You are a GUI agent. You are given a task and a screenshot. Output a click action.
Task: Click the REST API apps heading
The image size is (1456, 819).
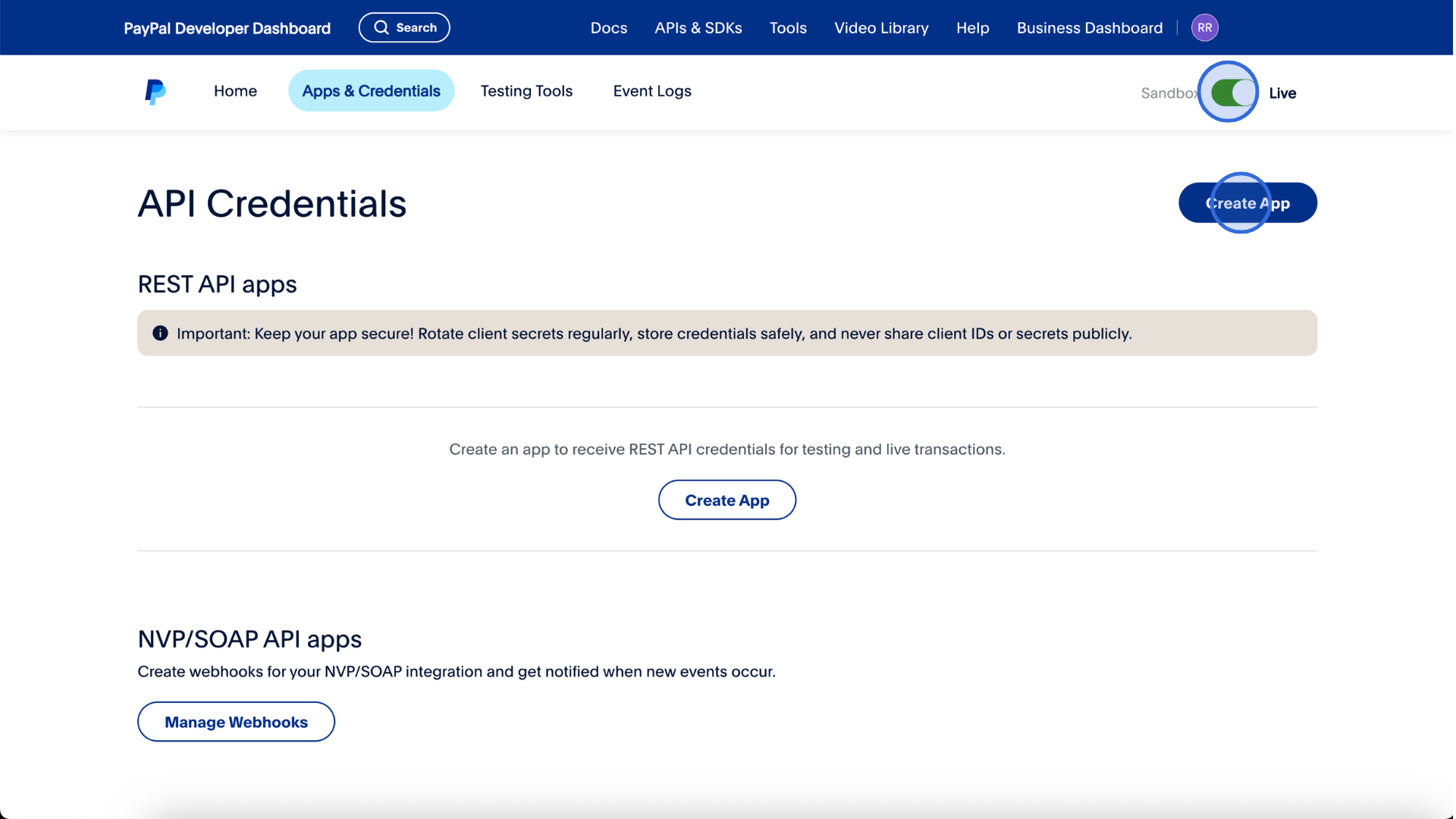tap(217, 284)
